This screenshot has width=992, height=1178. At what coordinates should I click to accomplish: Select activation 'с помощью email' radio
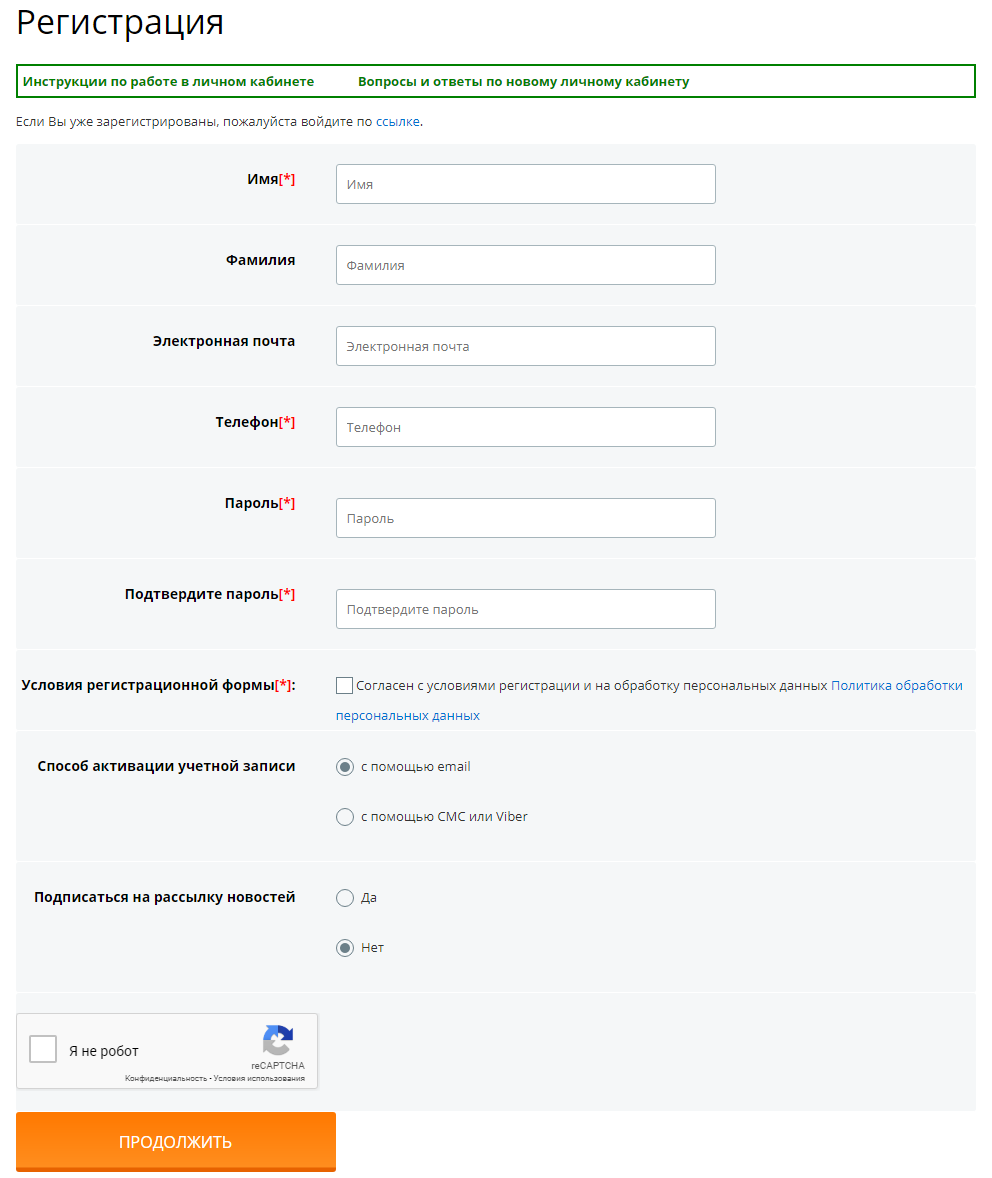[345, 767]
